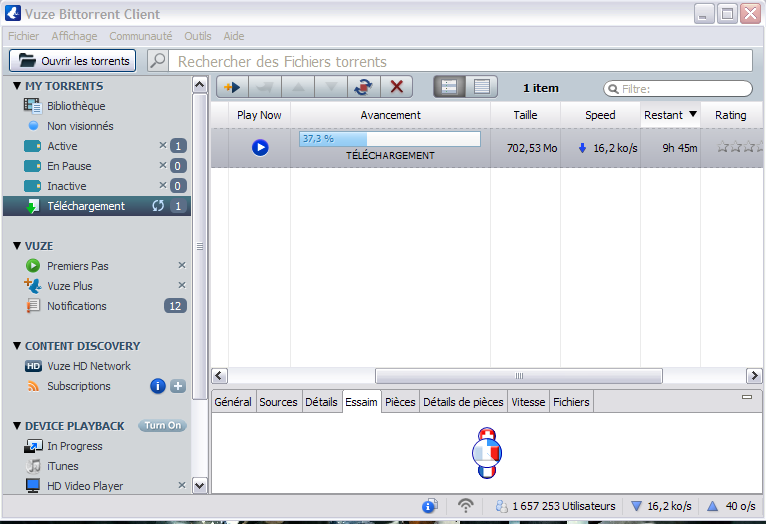Open In Progress under Device Playback
This screenshot has height=524, width=766.
pyautogui.click(x=75, y=446)
